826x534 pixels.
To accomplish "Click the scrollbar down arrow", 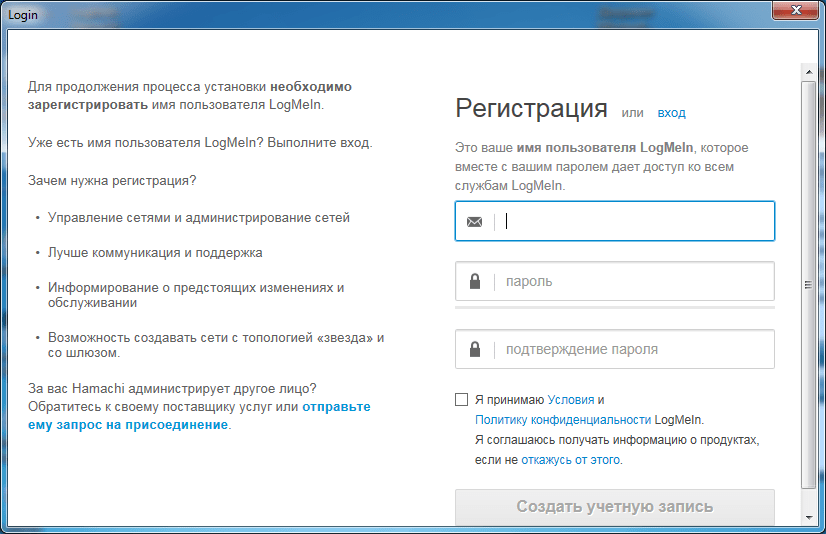I will 809,517.
